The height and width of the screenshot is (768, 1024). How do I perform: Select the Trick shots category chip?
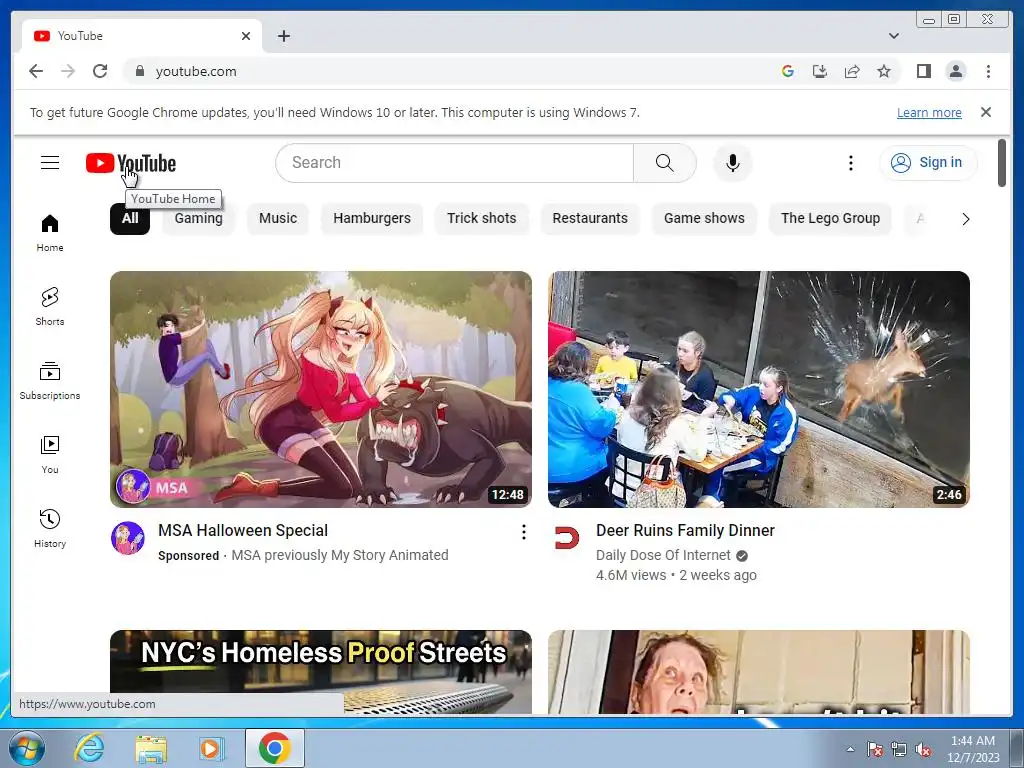coord(481,218)
